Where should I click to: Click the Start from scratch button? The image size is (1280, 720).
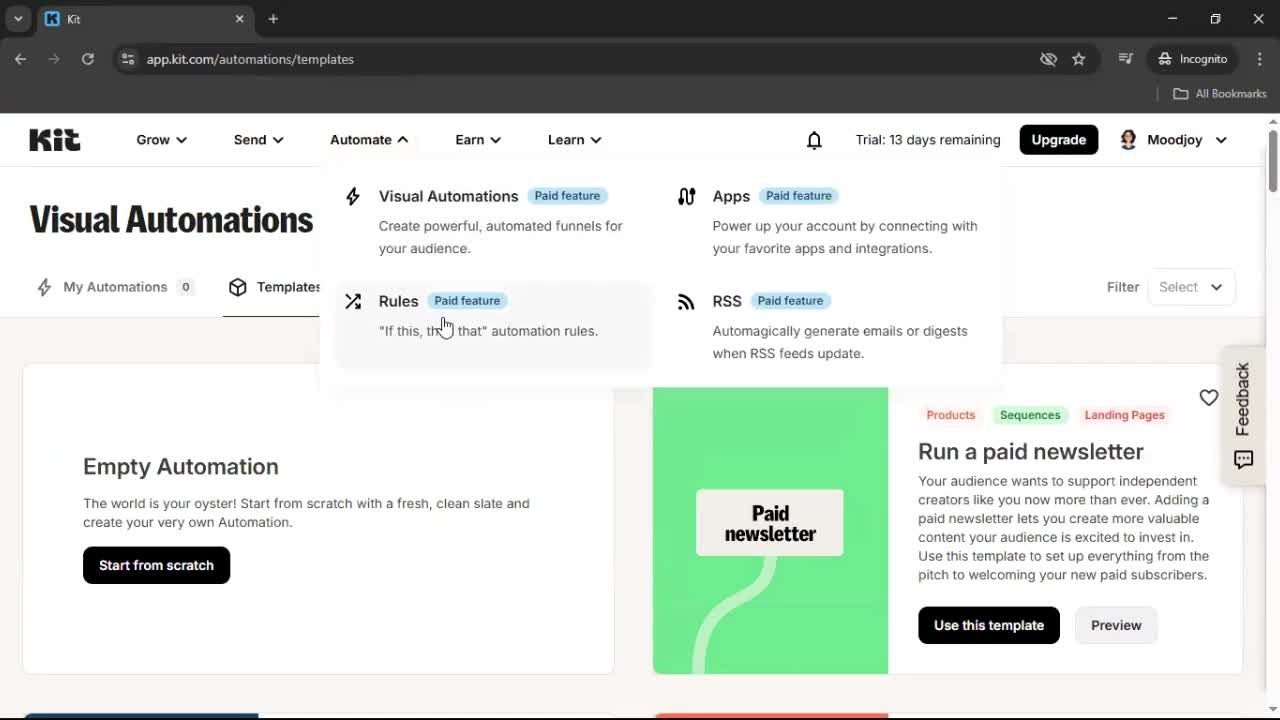click(x=156, y=565)
